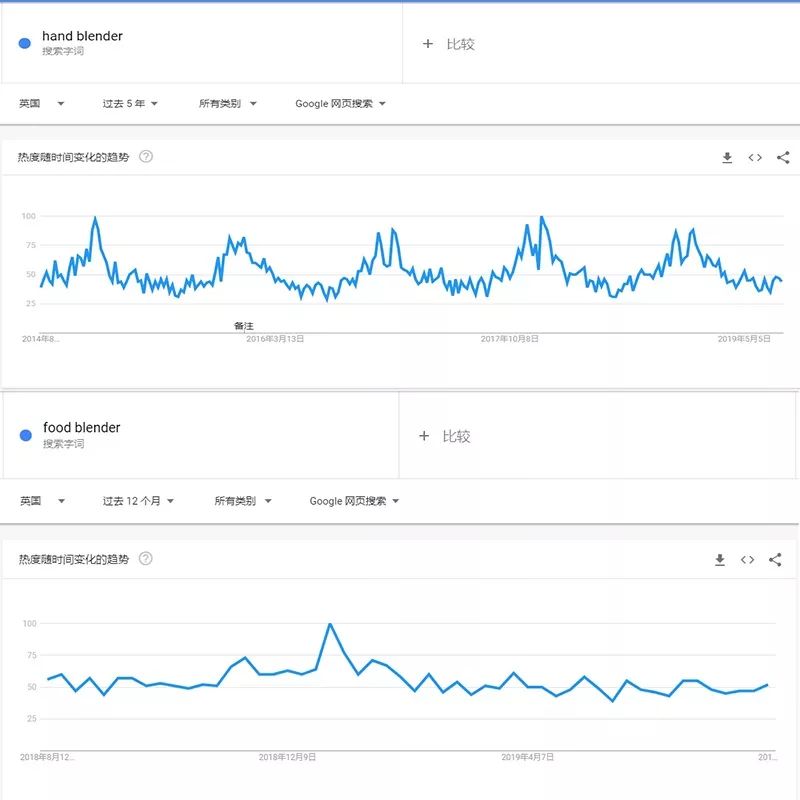Open category dropdown under food blender
Viewport: 800px width, 800px height.
click(242, 501)
